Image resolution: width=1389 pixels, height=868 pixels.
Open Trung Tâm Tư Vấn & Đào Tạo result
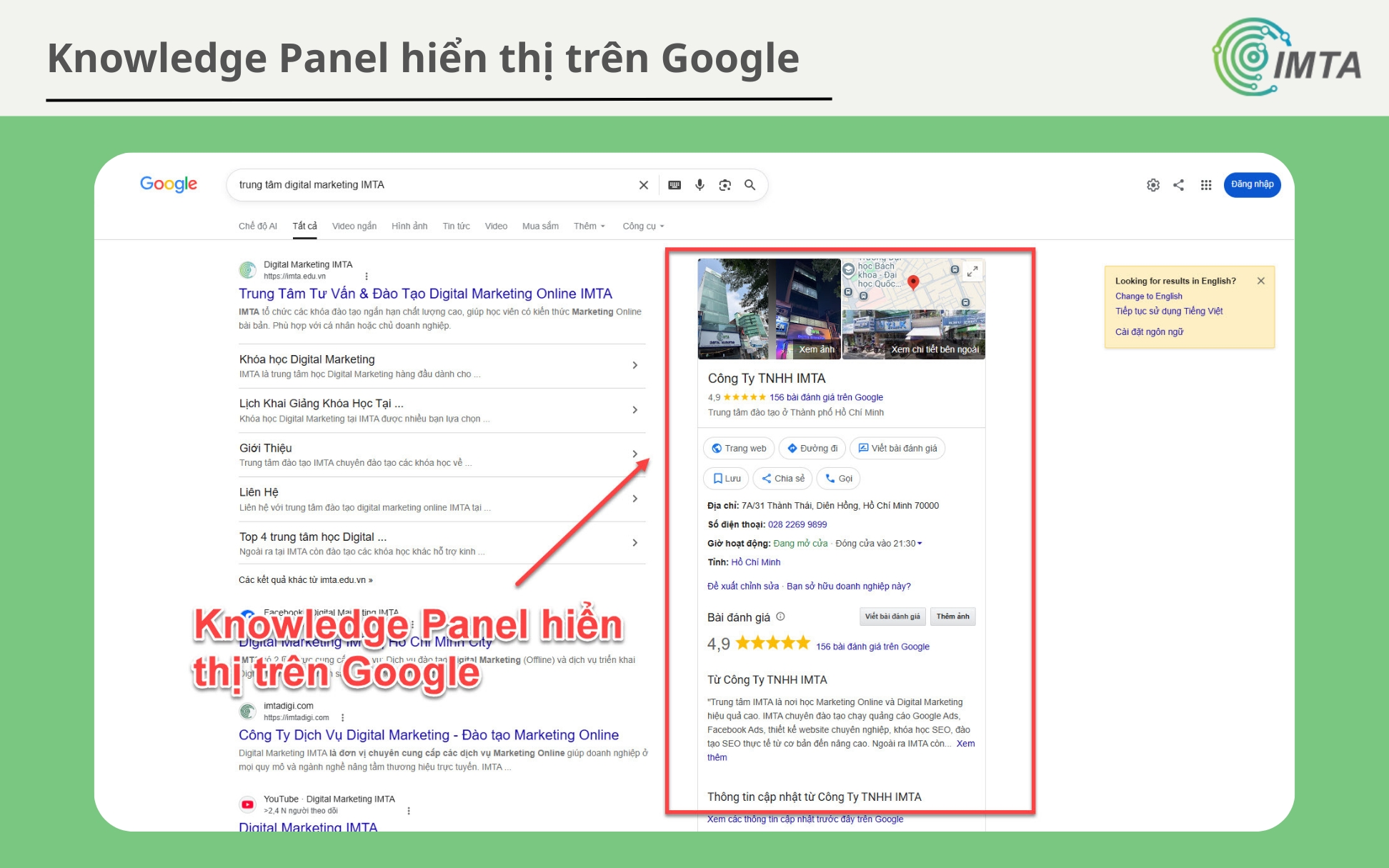click(425, 294)
